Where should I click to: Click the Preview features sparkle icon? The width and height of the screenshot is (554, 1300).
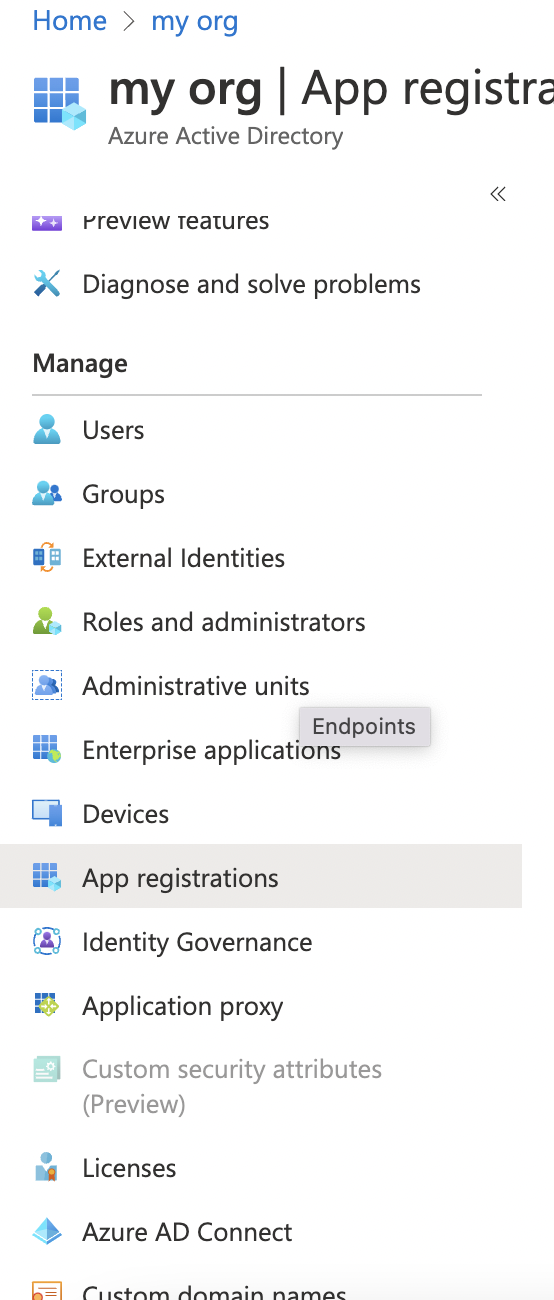click(47, 221)
